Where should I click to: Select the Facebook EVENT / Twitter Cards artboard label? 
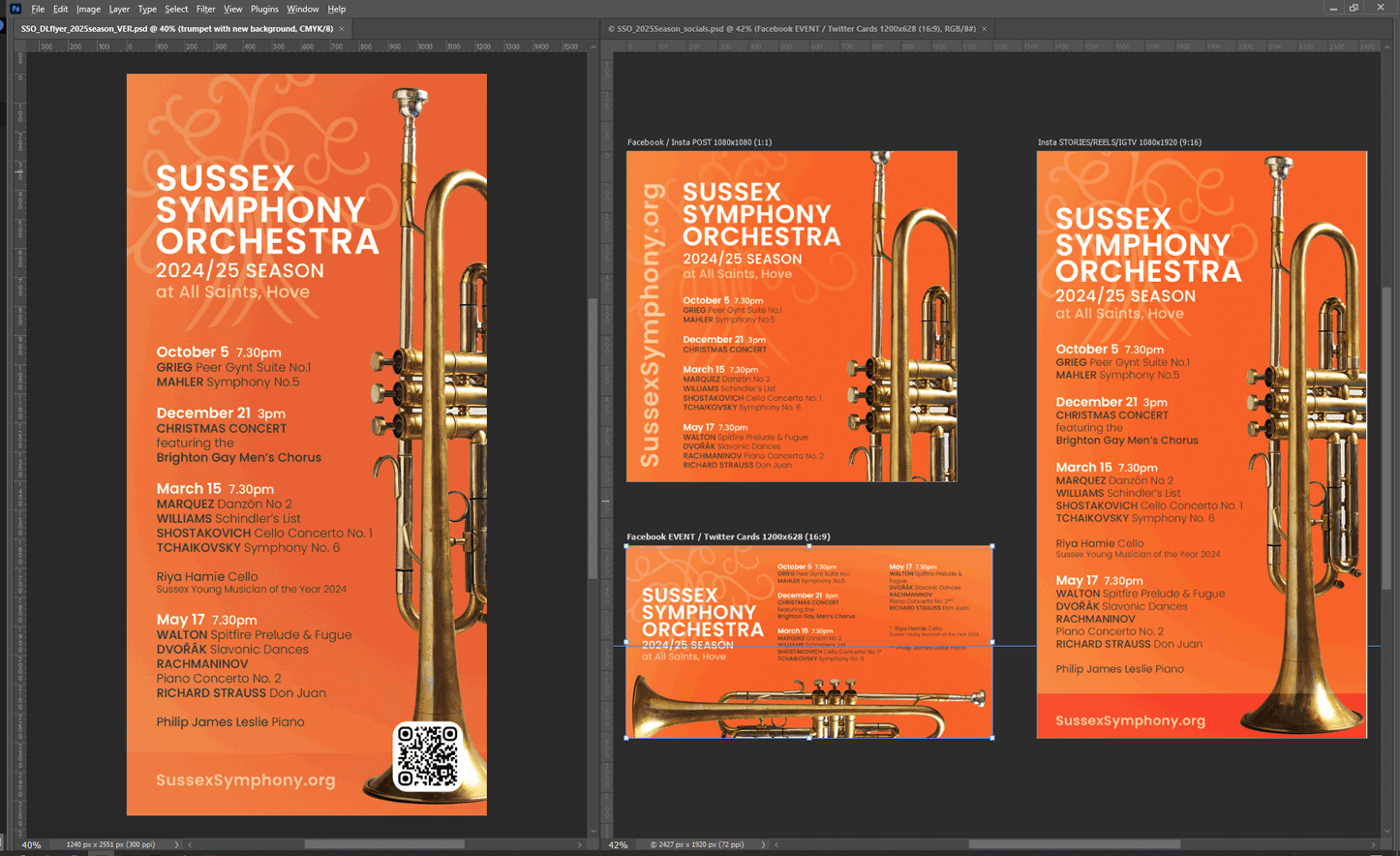tap(728, 536)
